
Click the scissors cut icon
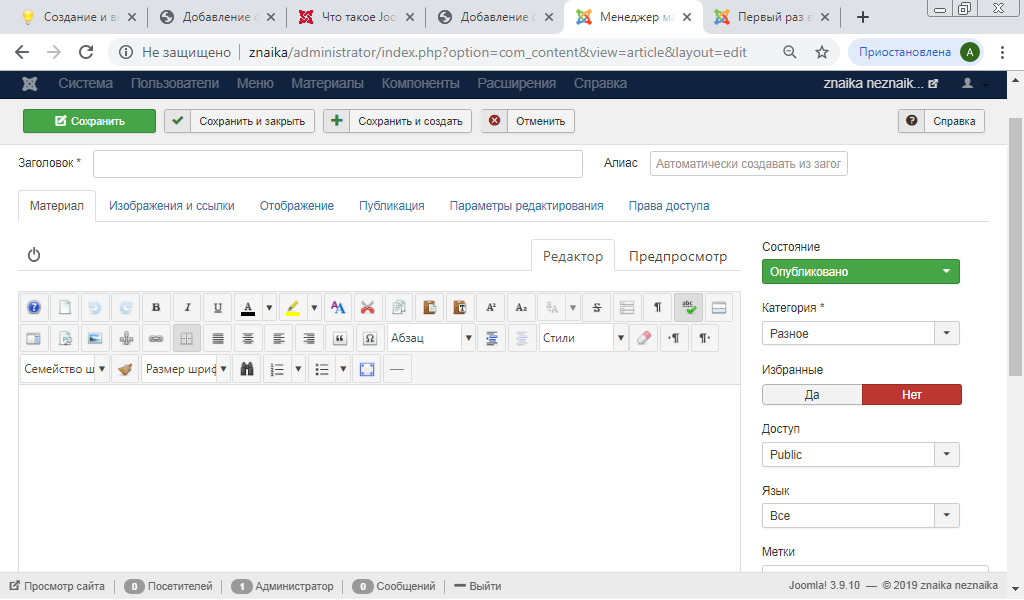click(368, 308)
